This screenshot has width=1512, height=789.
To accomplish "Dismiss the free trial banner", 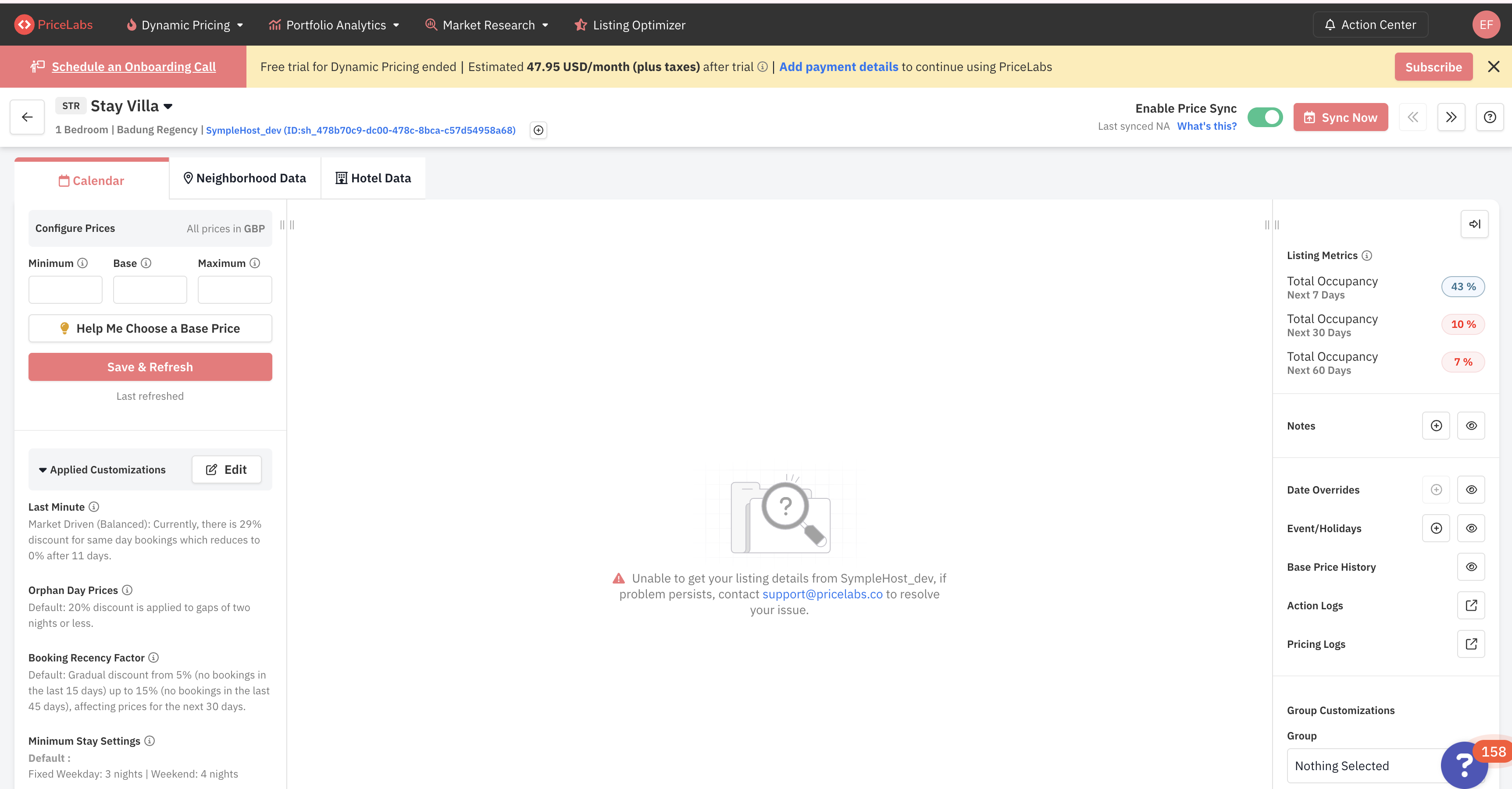I will [1494, 67].
